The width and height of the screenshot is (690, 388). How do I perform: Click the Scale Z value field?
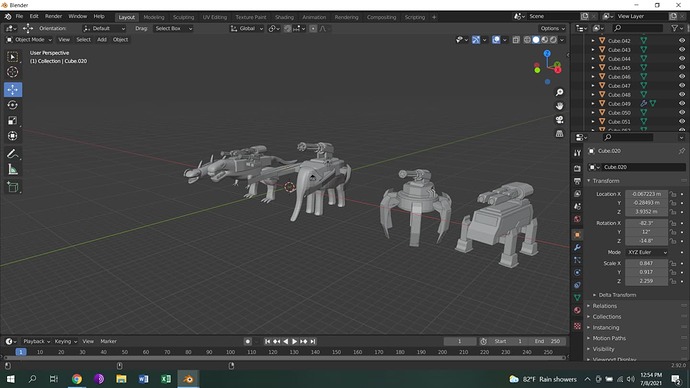646,281
